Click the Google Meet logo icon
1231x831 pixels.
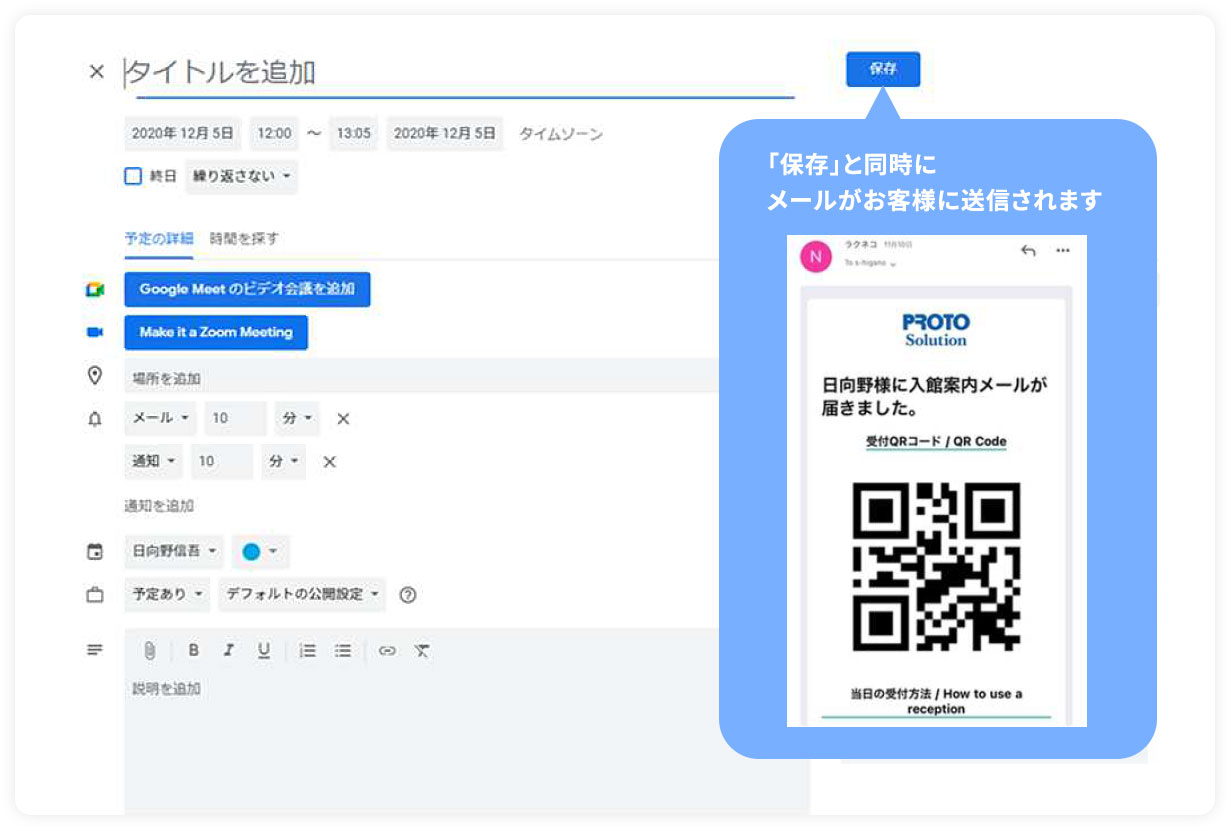[x=95, y=290]
